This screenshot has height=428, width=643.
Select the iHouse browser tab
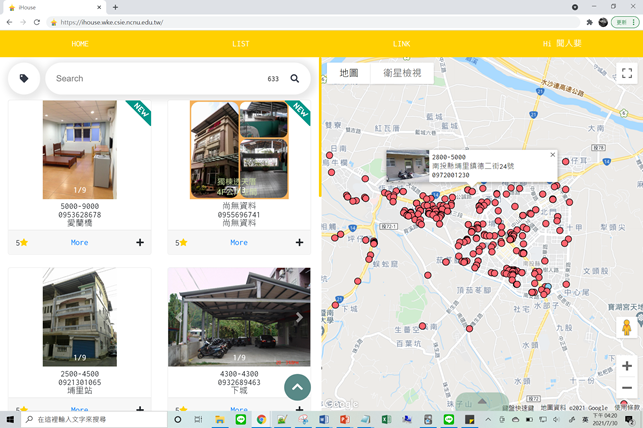pyautogui.click(x=53, y=7)
